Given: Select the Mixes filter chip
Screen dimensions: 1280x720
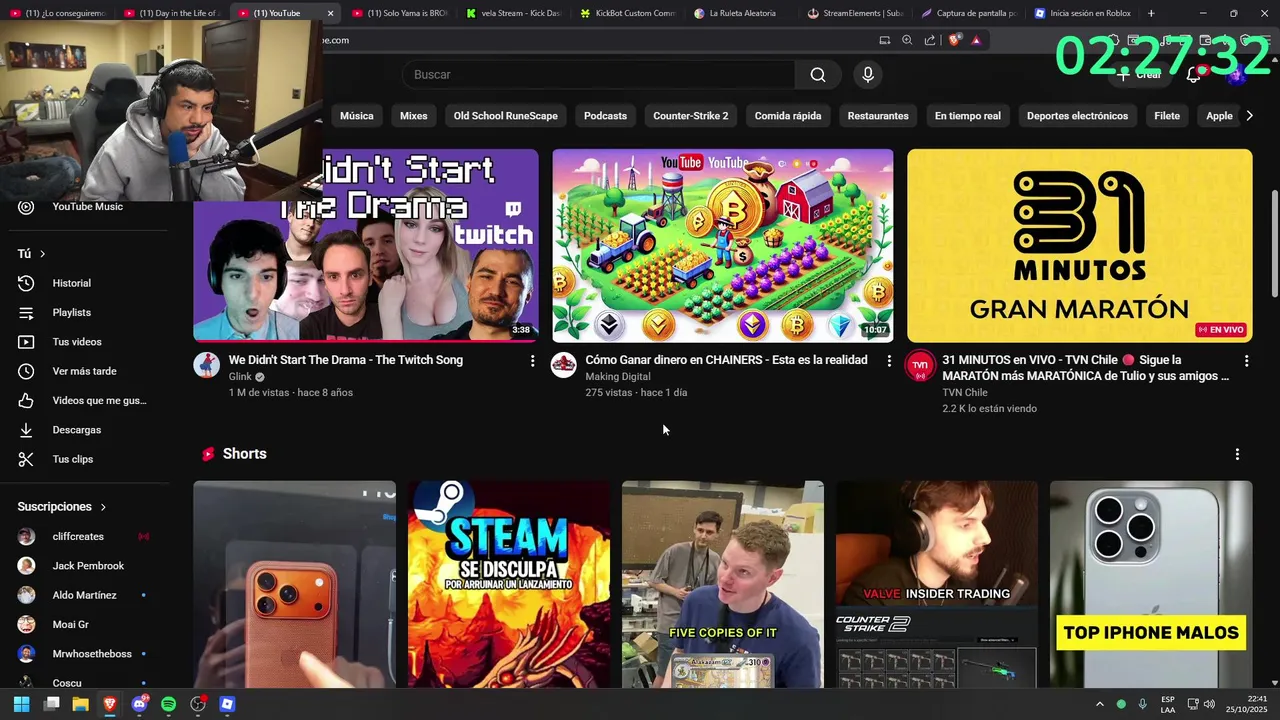Looking at the screenshot, I should (x=414, y=116).
